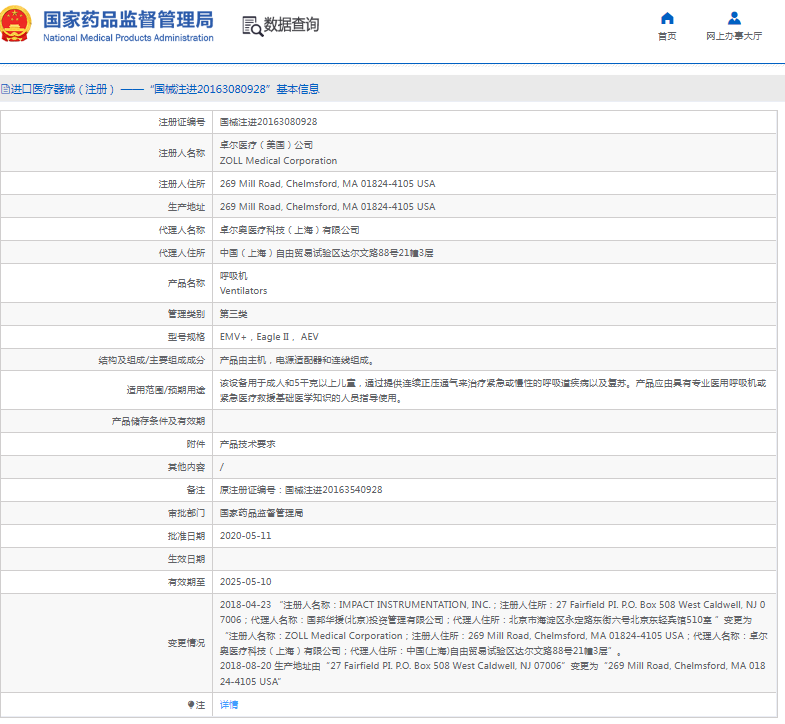
Task: Click the 型号规格 label
Action: [x=186, y=337]
